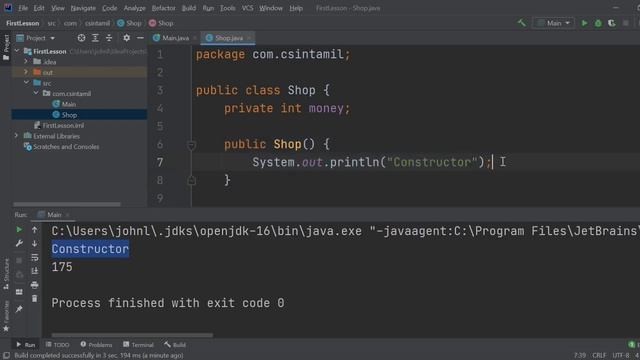Screen dimensions: 640x360
Task: Open the View menu
Action: click(x=58, y=8)
